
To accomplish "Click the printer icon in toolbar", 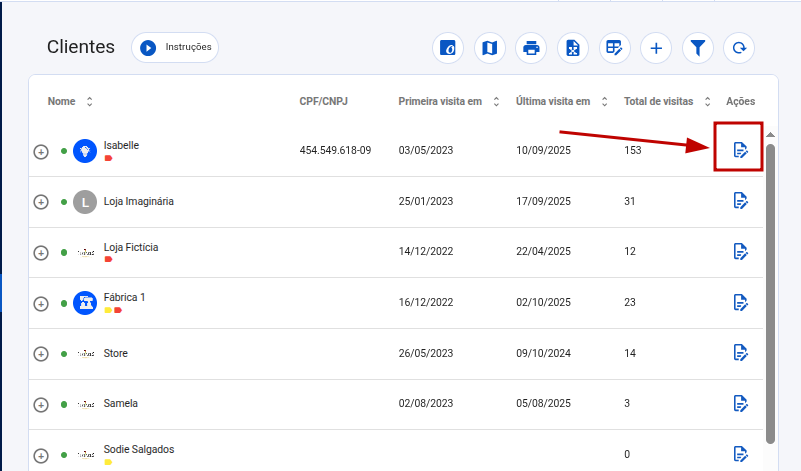I will [531, 47].
